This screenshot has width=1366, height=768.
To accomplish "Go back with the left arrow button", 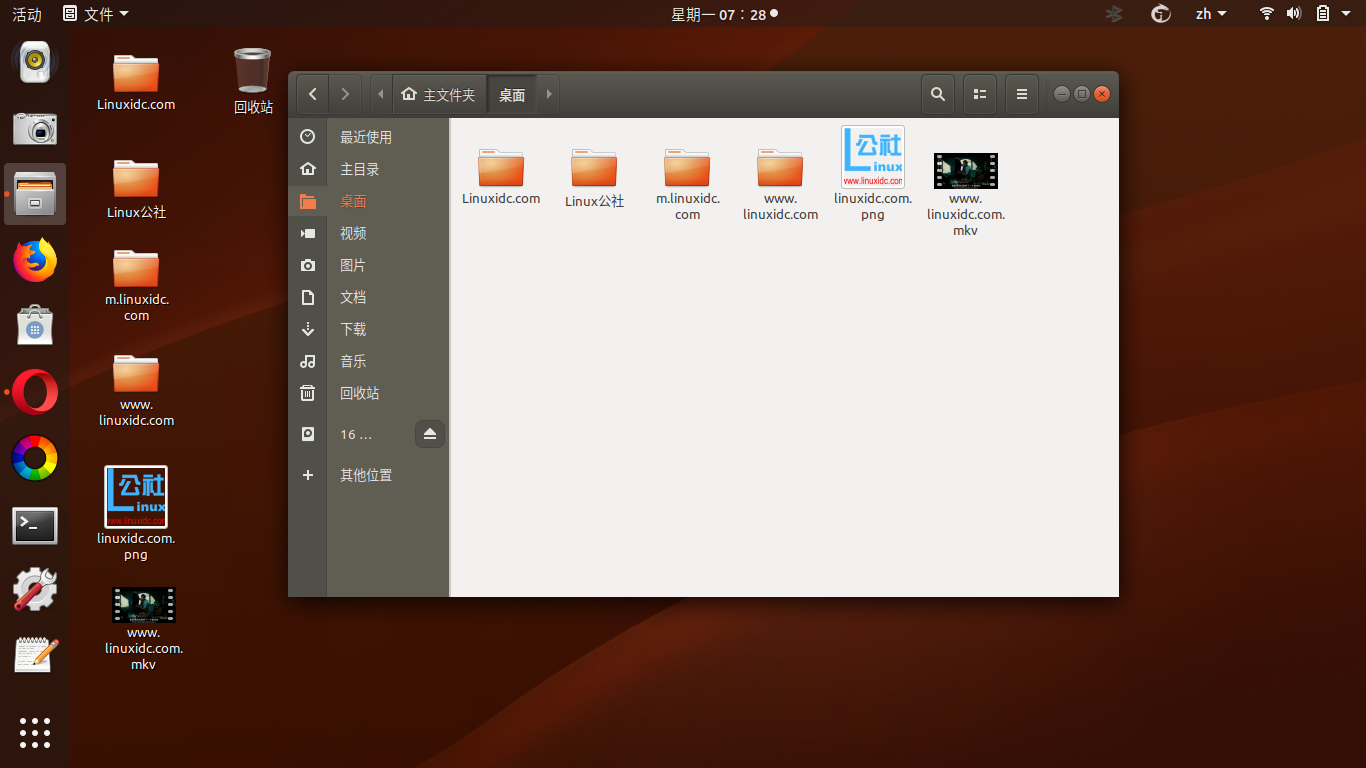I will coord(313,94).
